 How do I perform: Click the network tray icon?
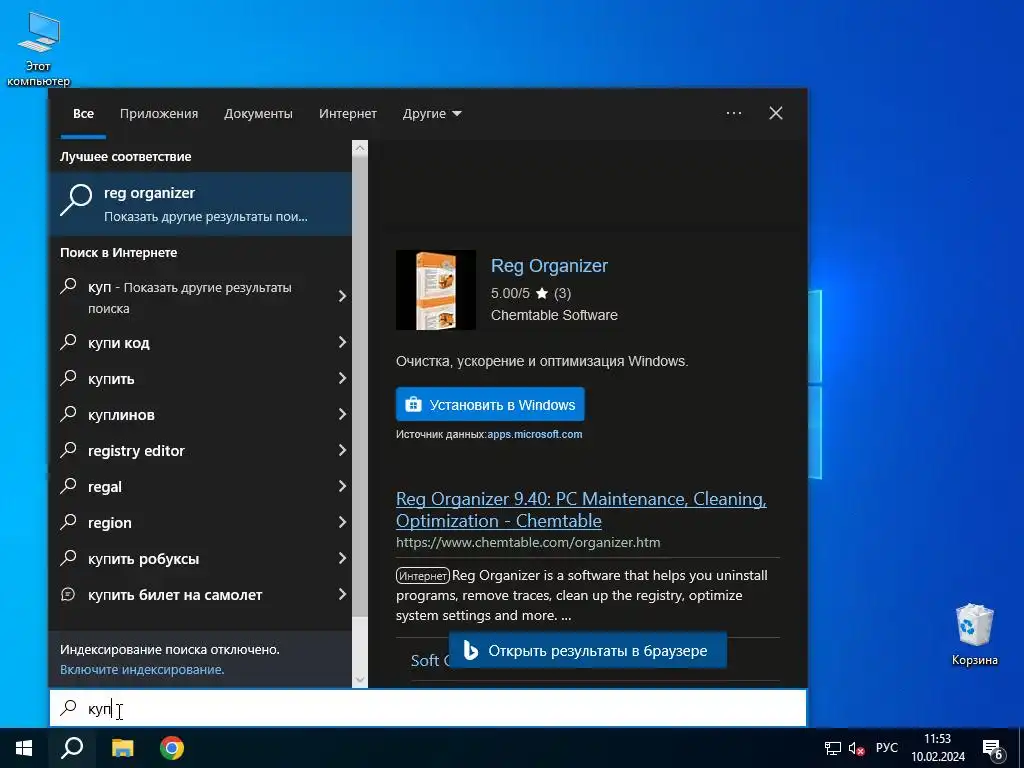[x=833, y=748]
